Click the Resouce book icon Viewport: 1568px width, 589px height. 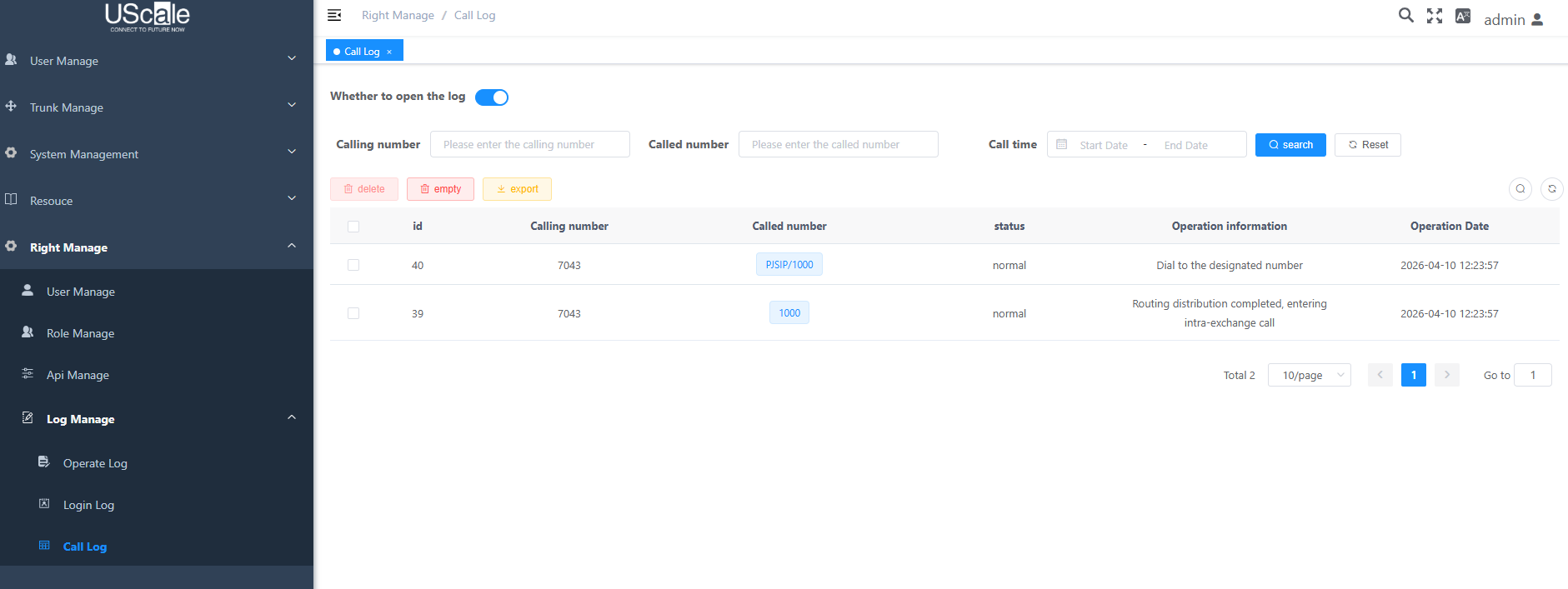(11, 200)
